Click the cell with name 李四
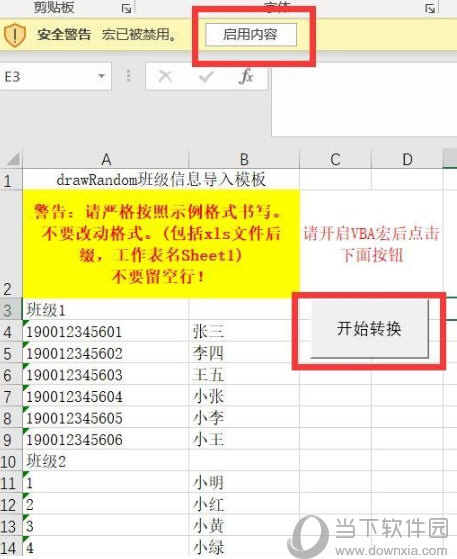457x559 pixels. tap(244, 353)
